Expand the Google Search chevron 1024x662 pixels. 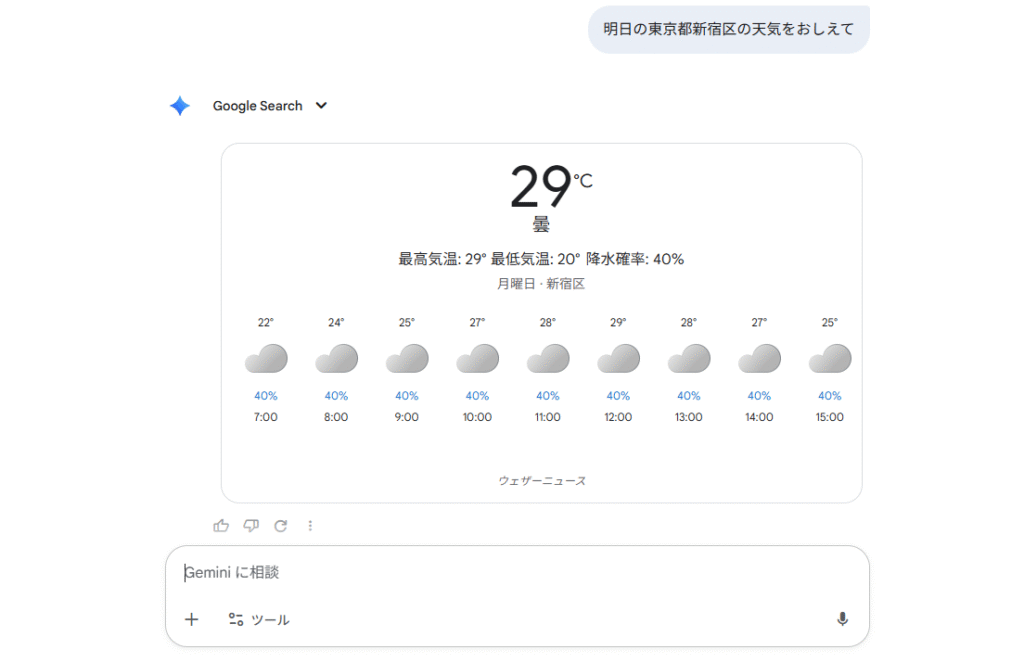point(321,106)
